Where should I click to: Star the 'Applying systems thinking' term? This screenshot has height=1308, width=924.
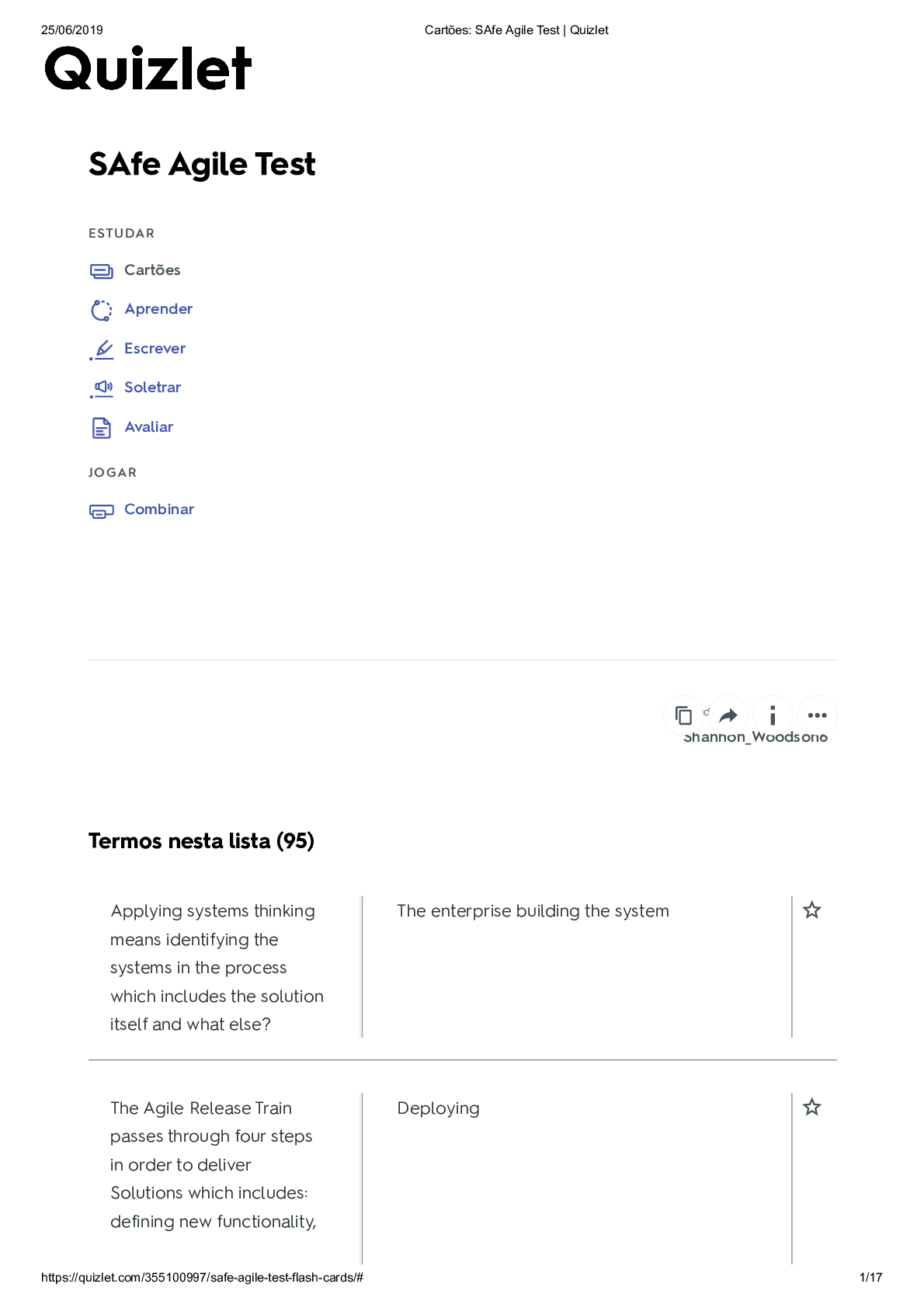[x=811, y=910]
